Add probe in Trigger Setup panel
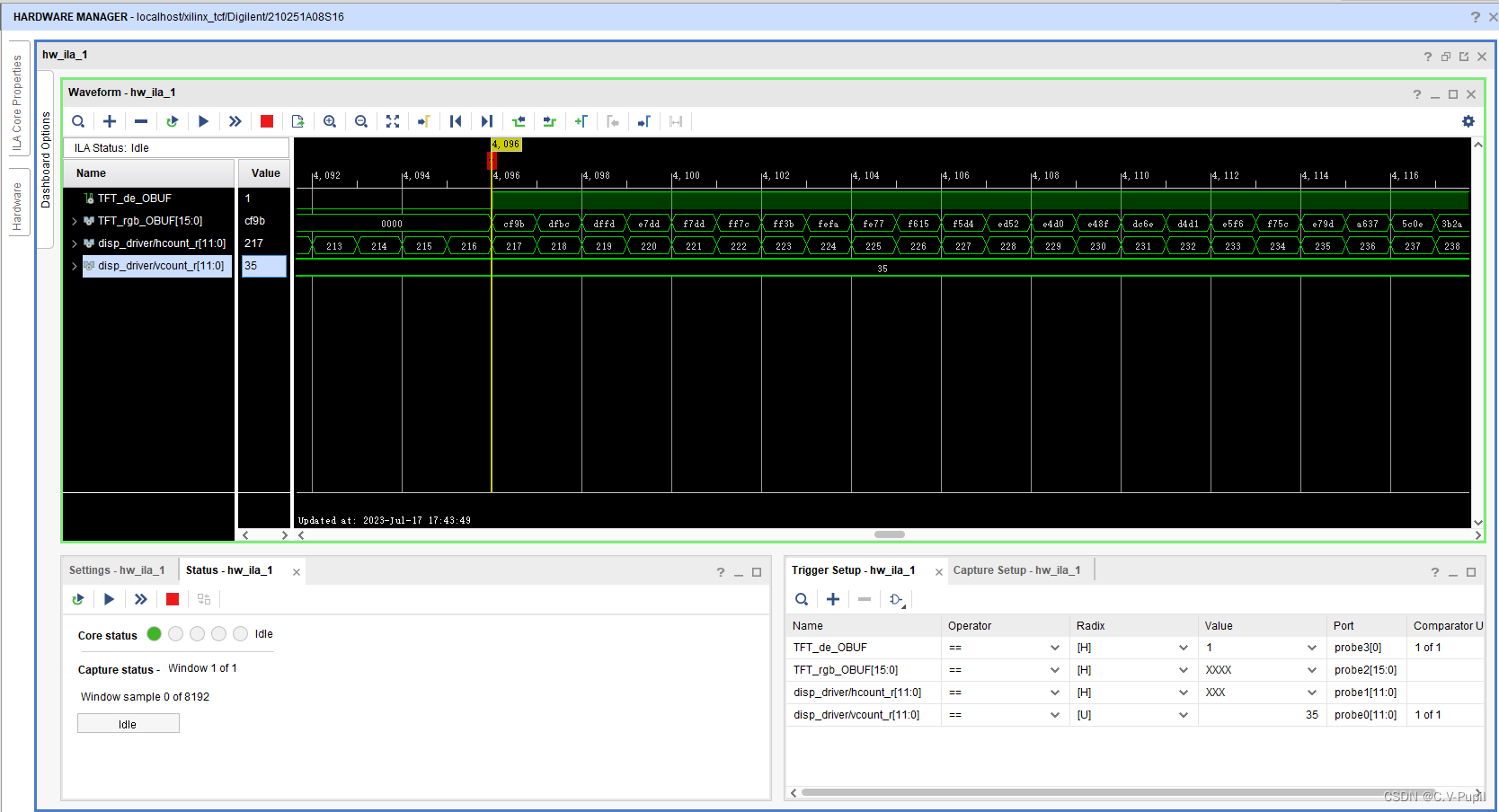The height and width of the screenshot is (812, 1499). coord(833,599)
